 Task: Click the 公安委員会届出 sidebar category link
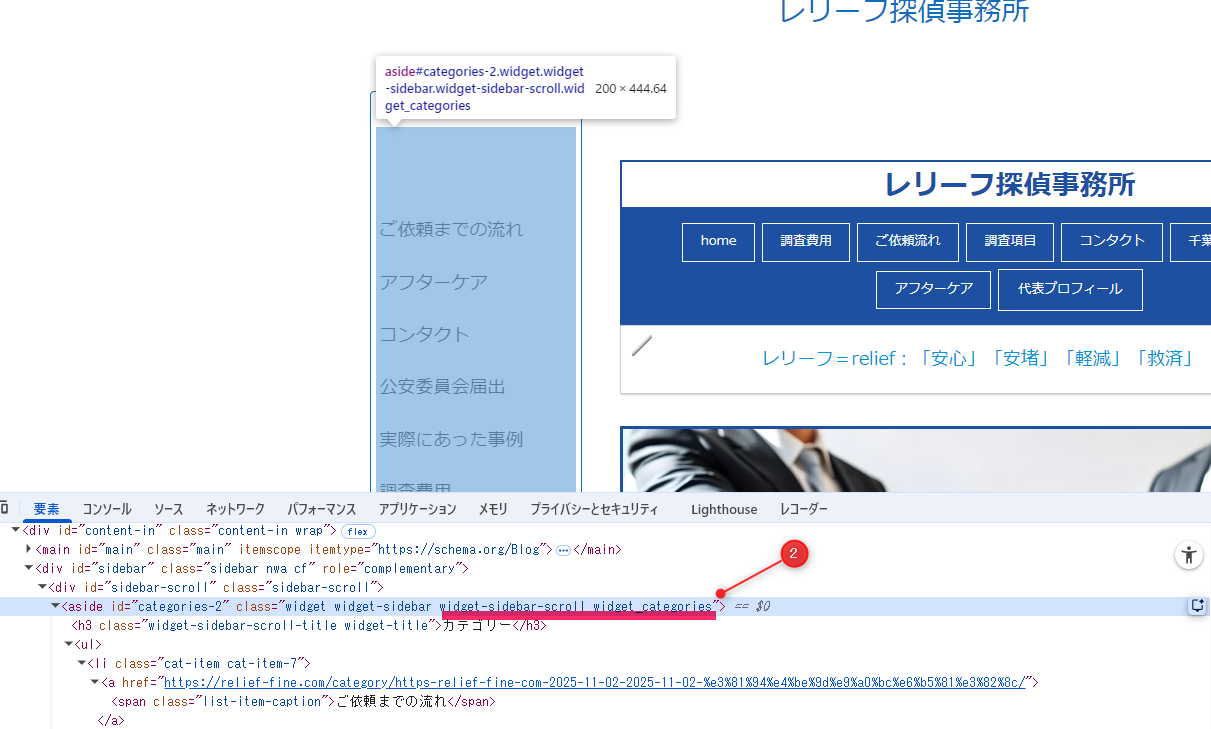442,386
